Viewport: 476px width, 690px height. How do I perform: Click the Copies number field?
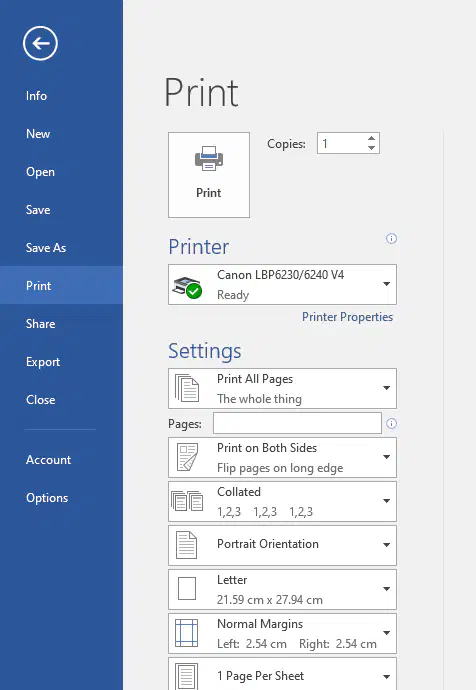click(342, 143)
